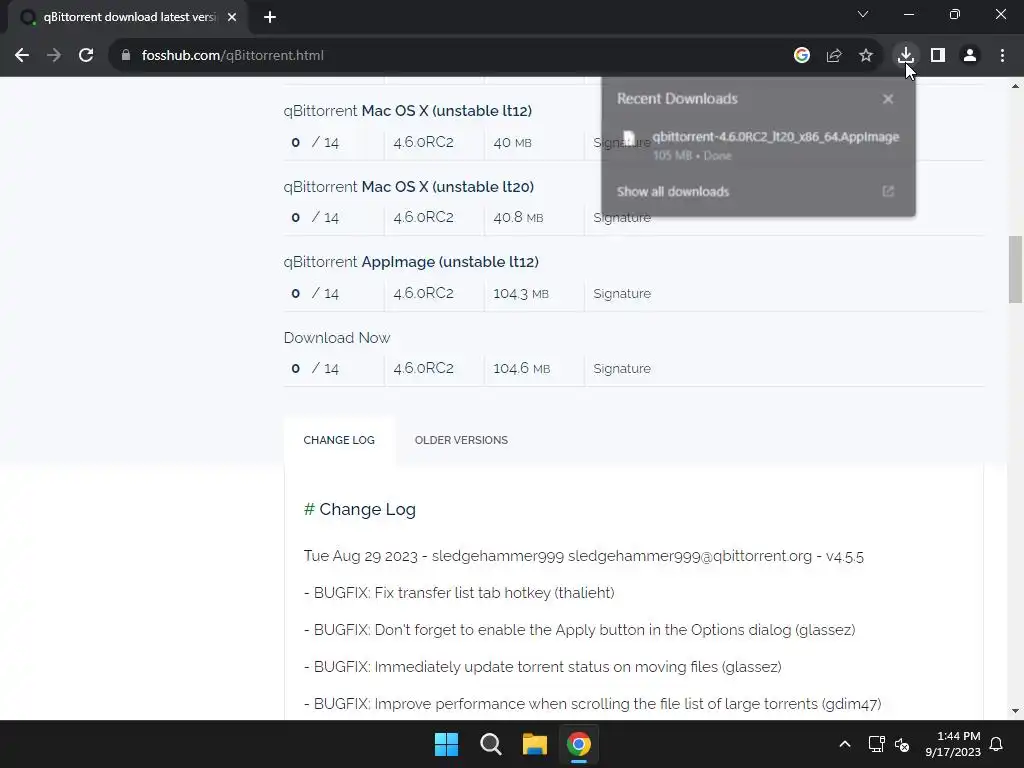Open the browser side panel
This screenshot has height=768, width=1024.
click(938, 56)
